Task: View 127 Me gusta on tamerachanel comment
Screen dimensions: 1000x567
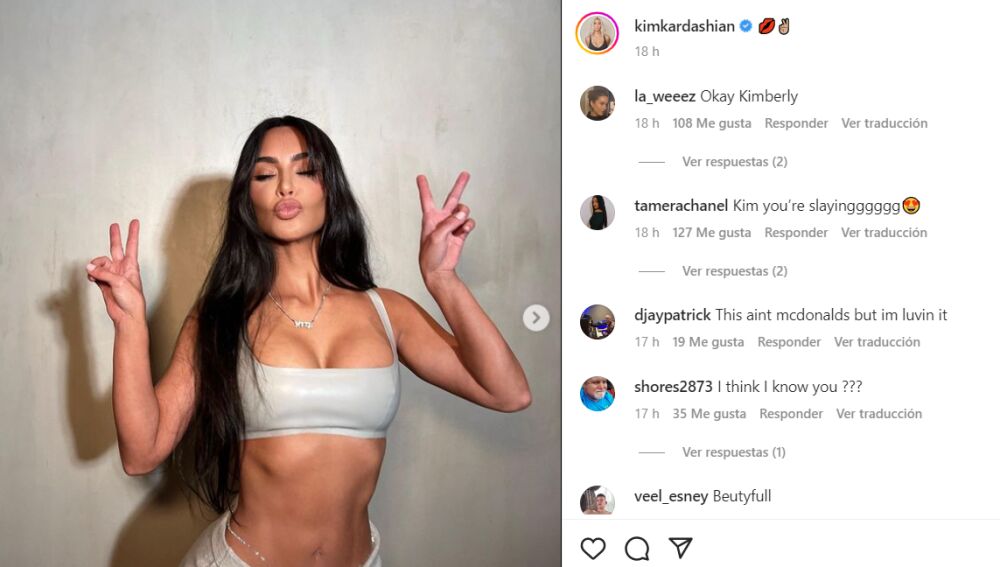Action: point(712,233)
